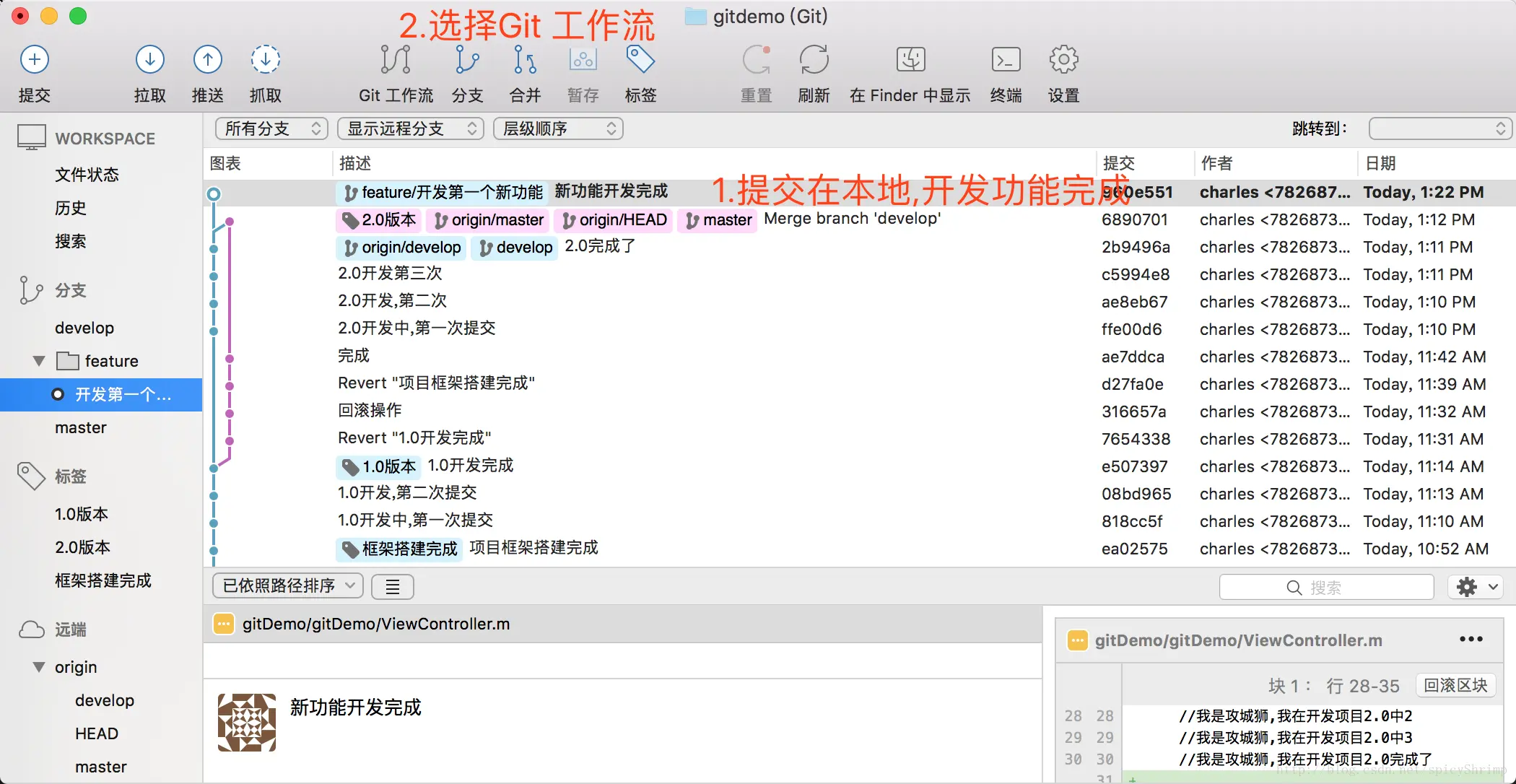Click the 推送 (Push) toolbar icon
Viewport: 1516px width, 784px height.
point(207,60)
